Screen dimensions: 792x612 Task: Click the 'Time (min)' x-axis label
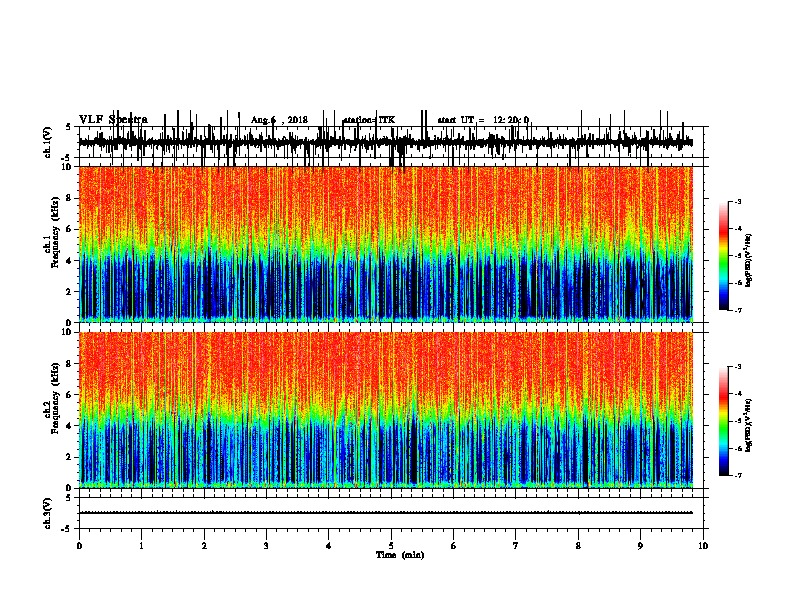click(x=400, y=555)
